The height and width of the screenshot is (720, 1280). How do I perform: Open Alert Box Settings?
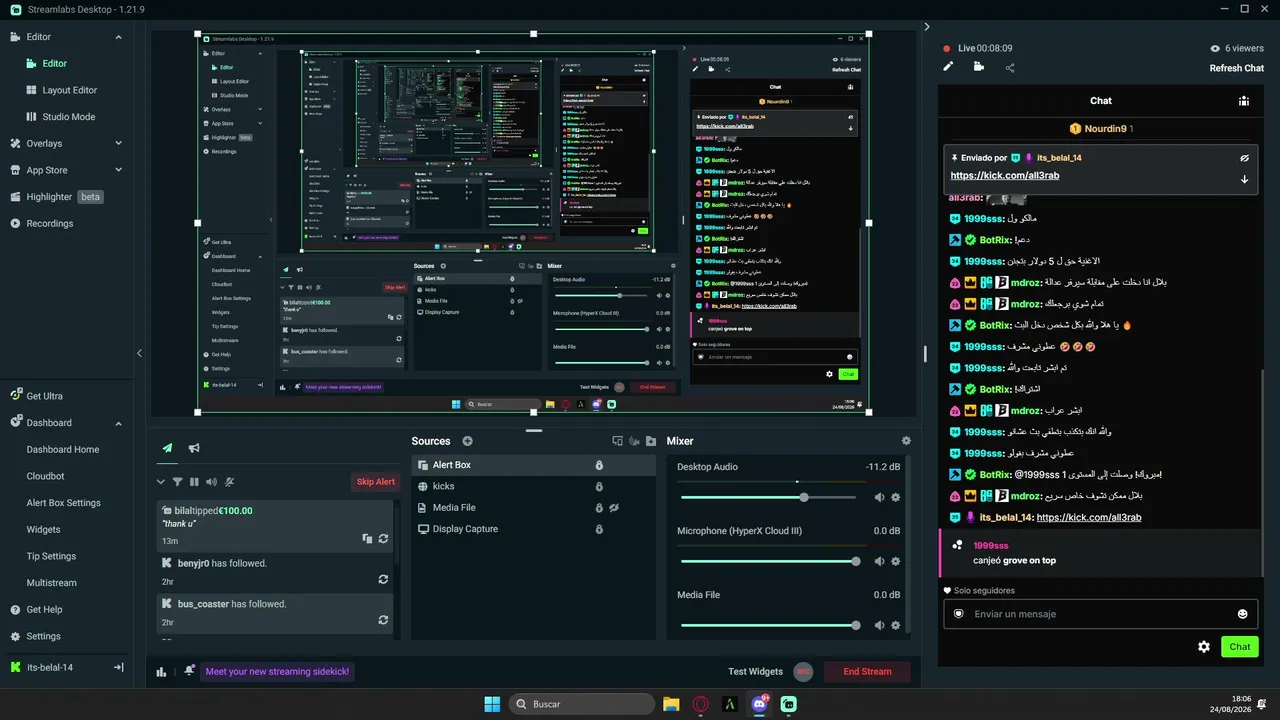click(x=63, y=503)
